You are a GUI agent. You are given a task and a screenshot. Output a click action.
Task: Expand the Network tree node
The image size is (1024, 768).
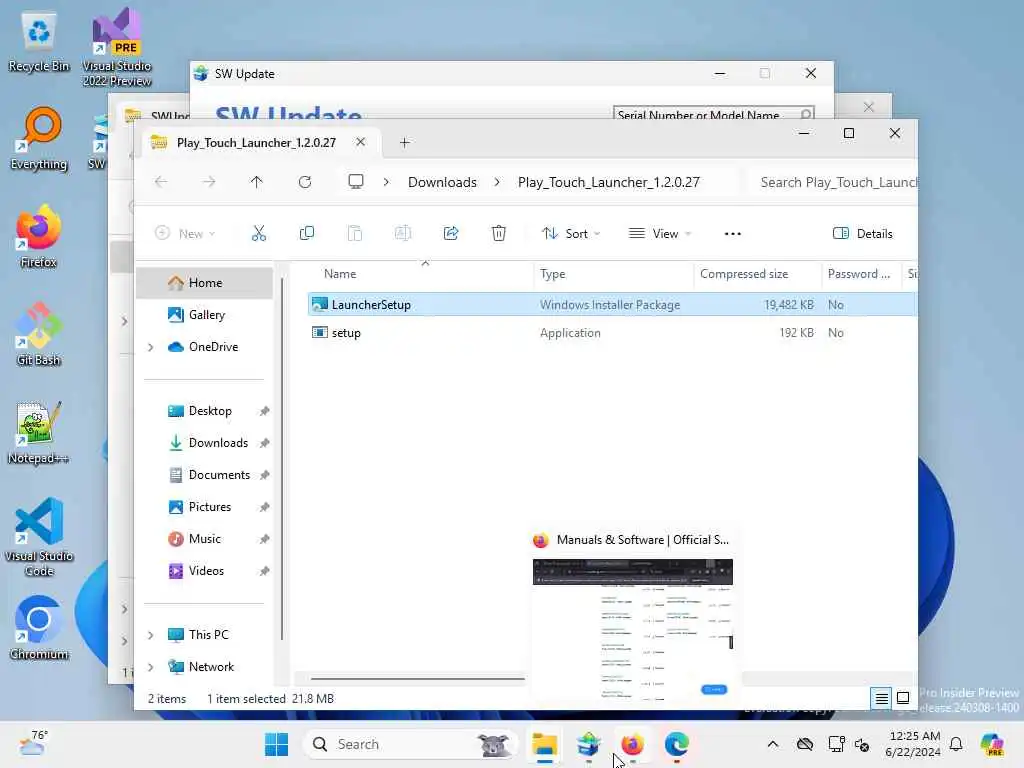[x=151, y=667]
